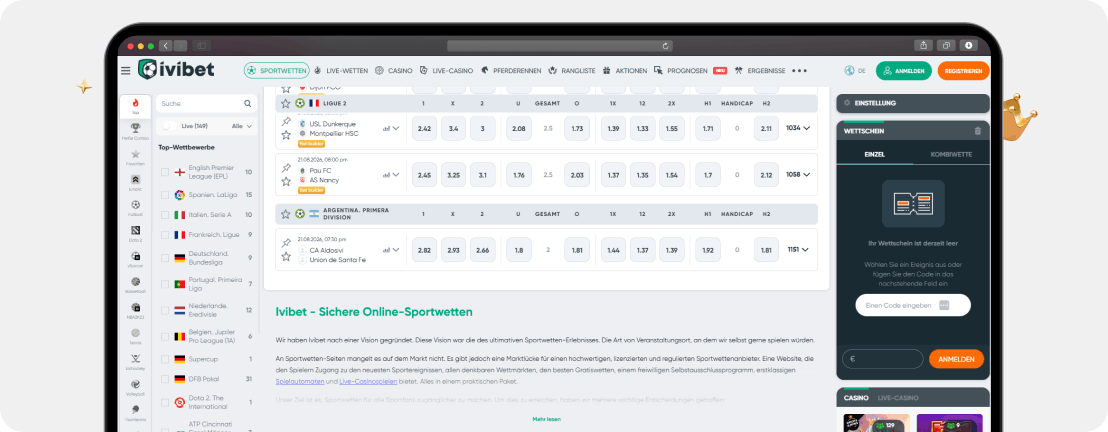Switch to the Live-Casino widget tab

(x=898, y=399)
